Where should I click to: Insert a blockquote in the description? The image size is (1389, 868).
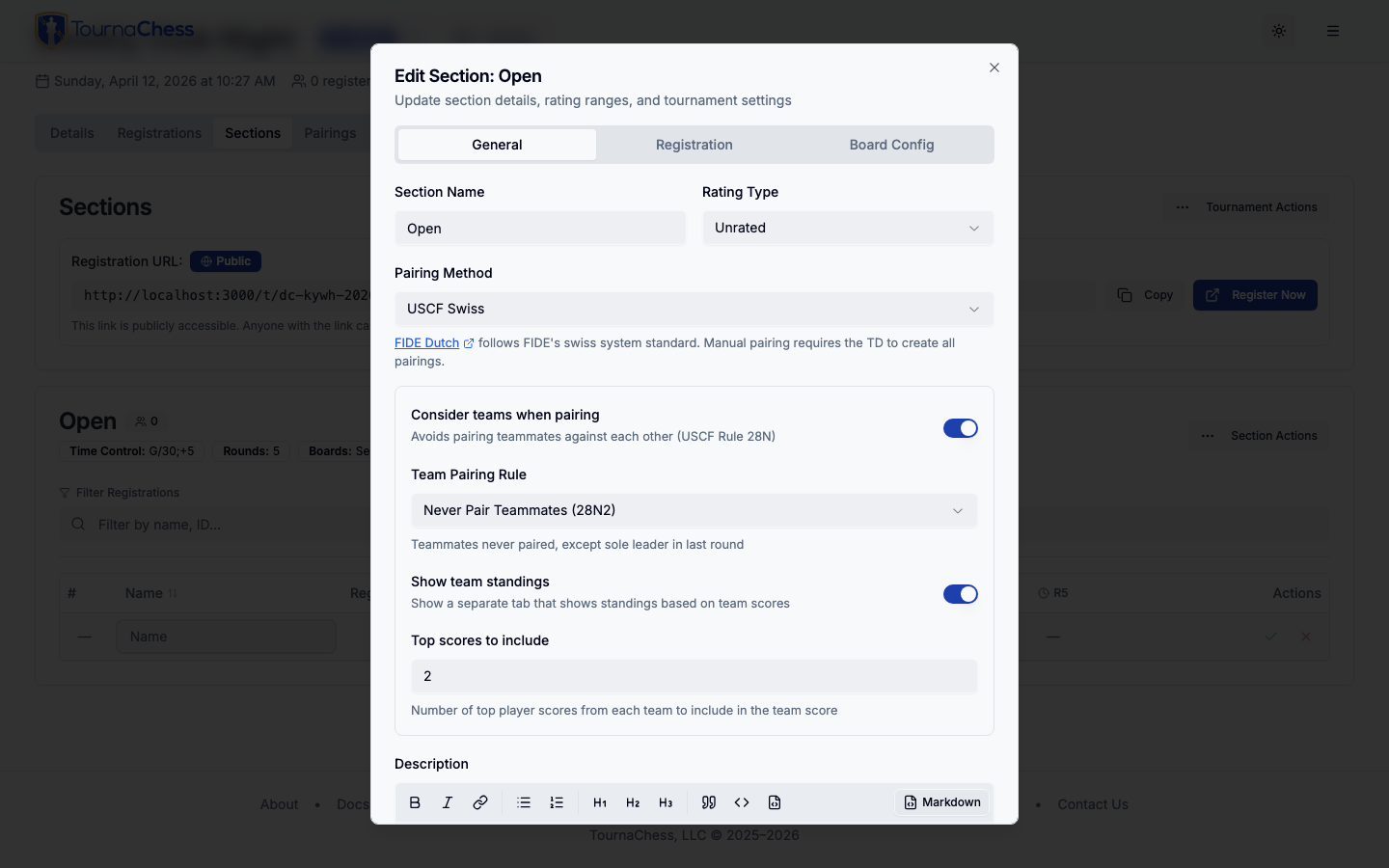pyautogui.click(x=709, y=802)
